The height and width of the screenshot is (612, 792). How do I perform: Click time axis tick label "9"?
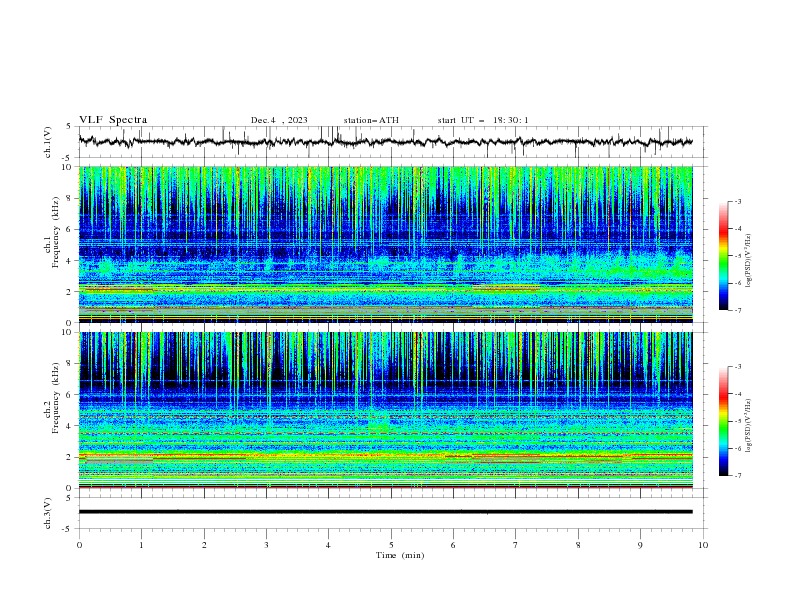640,545
